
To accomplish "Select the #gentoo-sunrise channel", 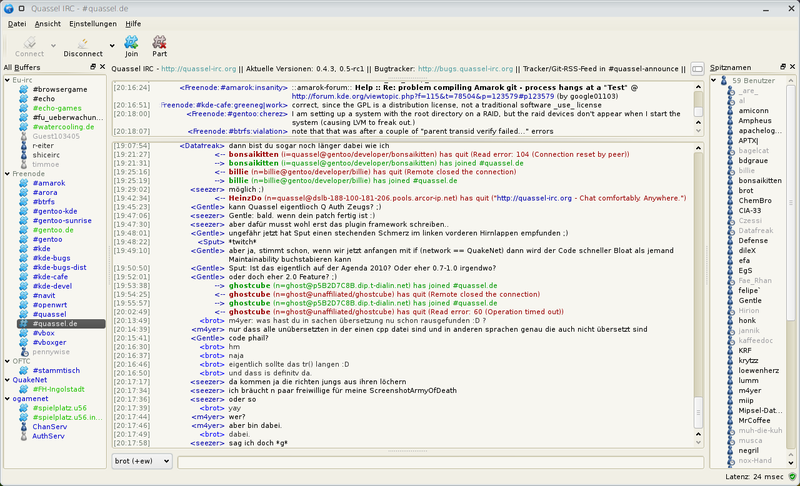I will (62, 221).
